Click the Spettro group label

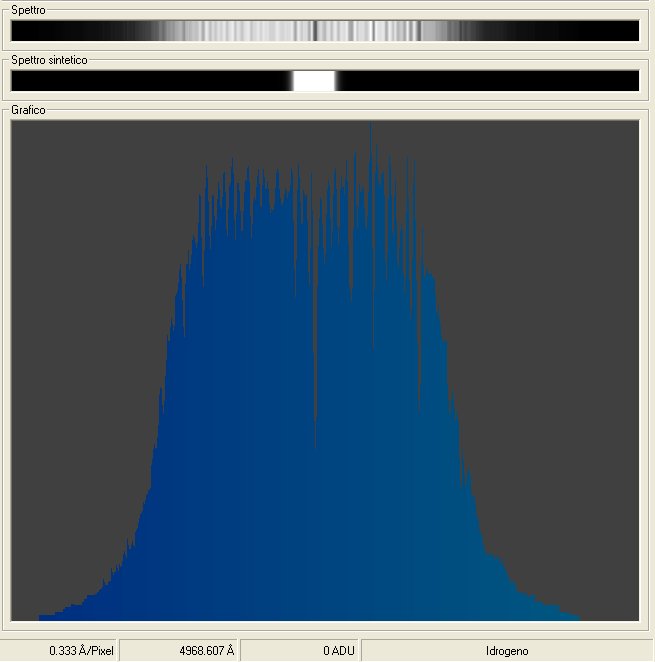(x=28, y=10)
